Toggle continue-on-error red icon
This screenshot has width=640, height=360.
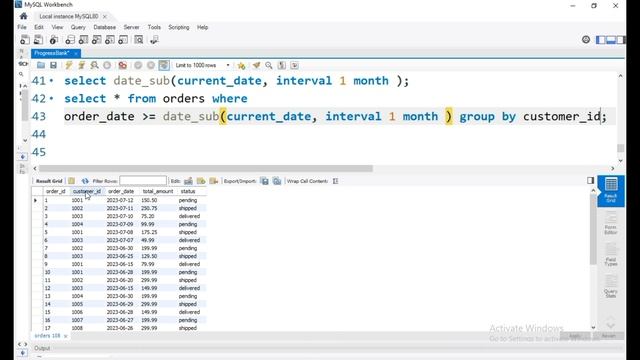(x=122, y=65)
